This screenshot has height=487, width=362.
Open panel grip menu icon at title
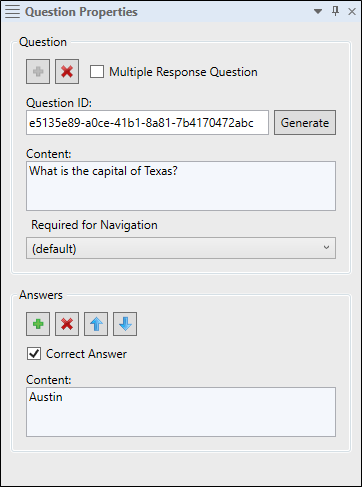coord(12,12)
